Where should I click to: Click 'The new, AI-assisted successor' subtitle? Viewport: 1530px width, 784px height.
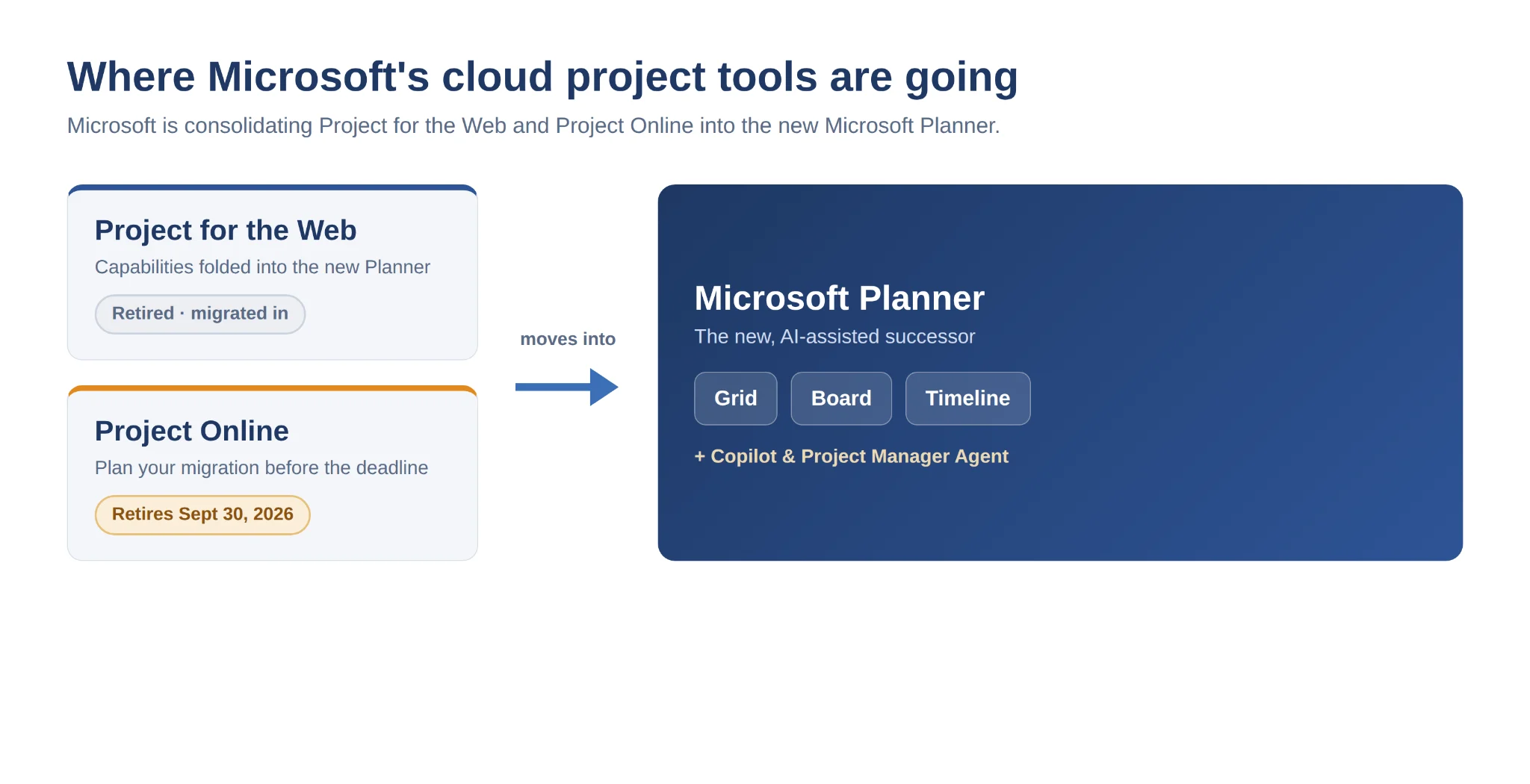(x=834, y=337)
